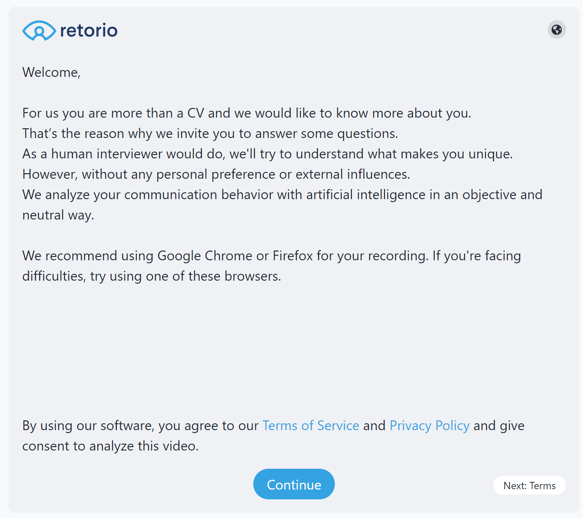Click the retorio eye logo icon

click(39, 30)
